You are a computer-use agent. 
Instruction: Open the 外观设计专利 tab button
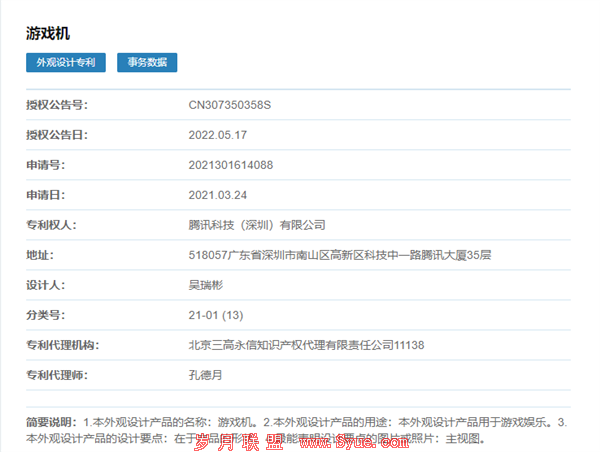coord(66,62)
